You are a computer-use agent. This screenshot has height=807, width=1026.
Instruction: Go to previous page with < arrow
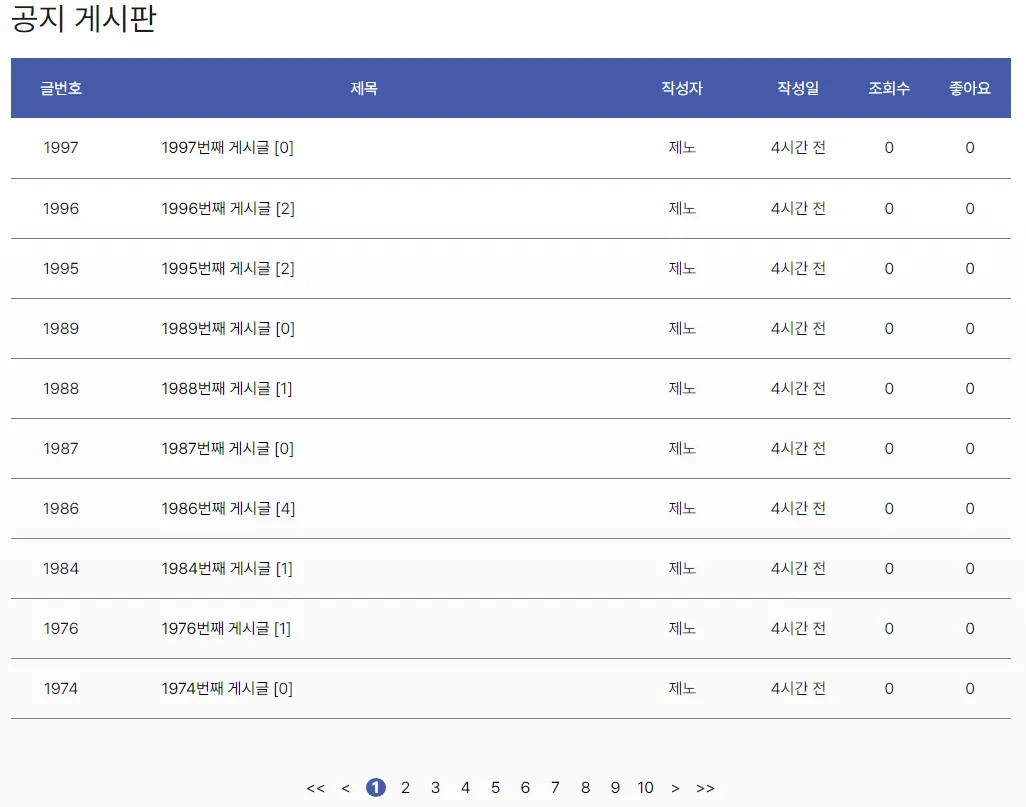345,788
